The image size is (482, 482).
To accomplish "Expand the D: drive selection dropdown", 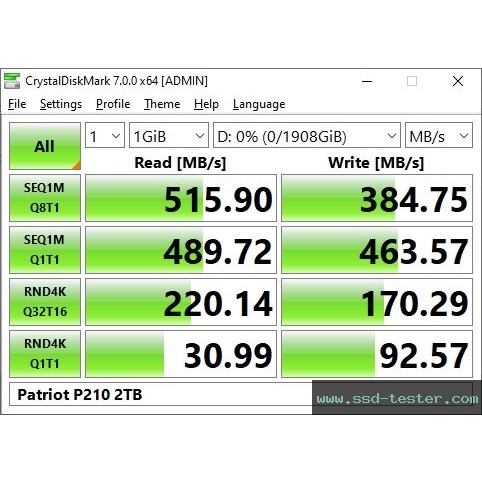I will [x=307, y=135].
